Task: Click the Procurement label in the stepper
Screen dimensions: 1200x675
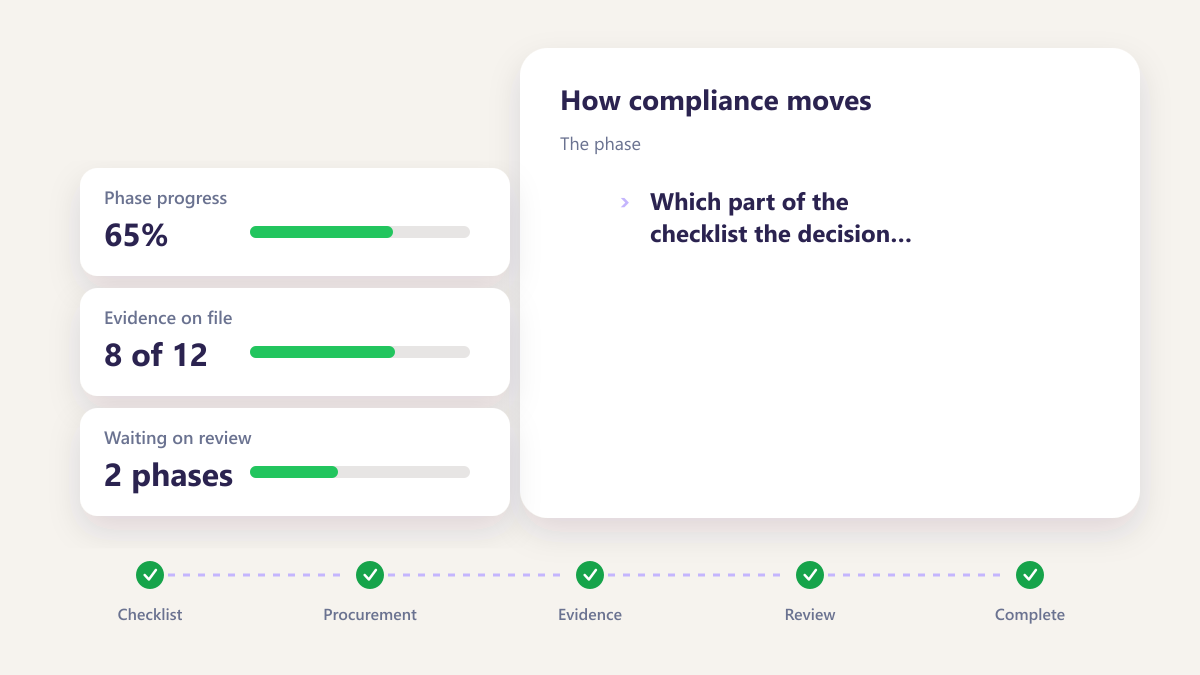Action: tap(370, 615)
